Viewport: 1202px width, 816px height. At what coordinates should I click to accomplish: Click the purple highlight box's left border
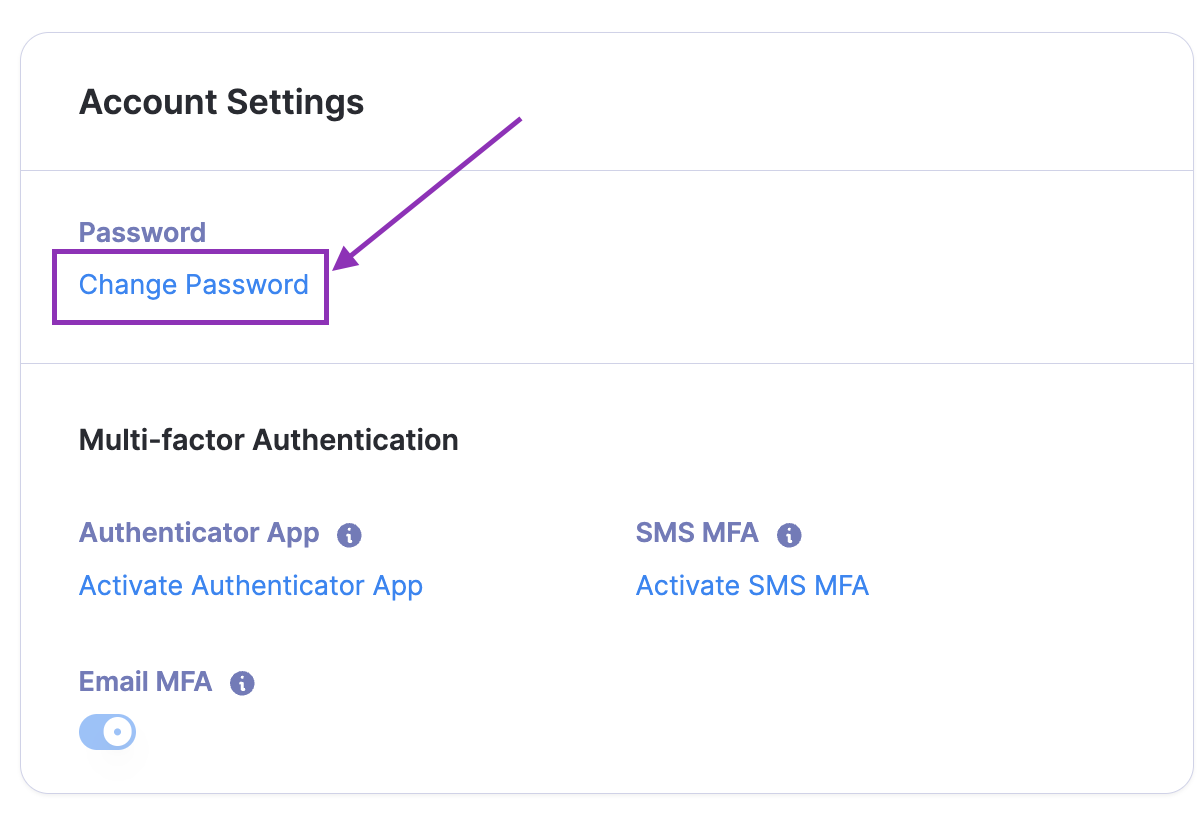[x=54, y=286]
